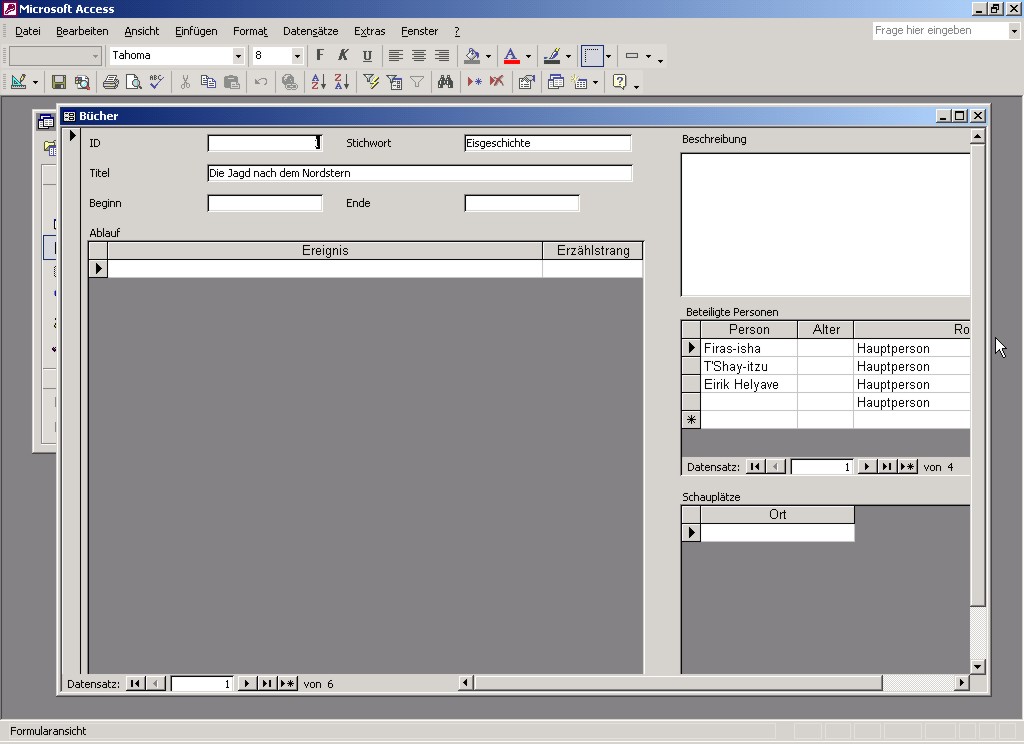The width and height of the screenshot is (1024, 744).
Task: Open the Extras menu
Action: coord(369,31)
